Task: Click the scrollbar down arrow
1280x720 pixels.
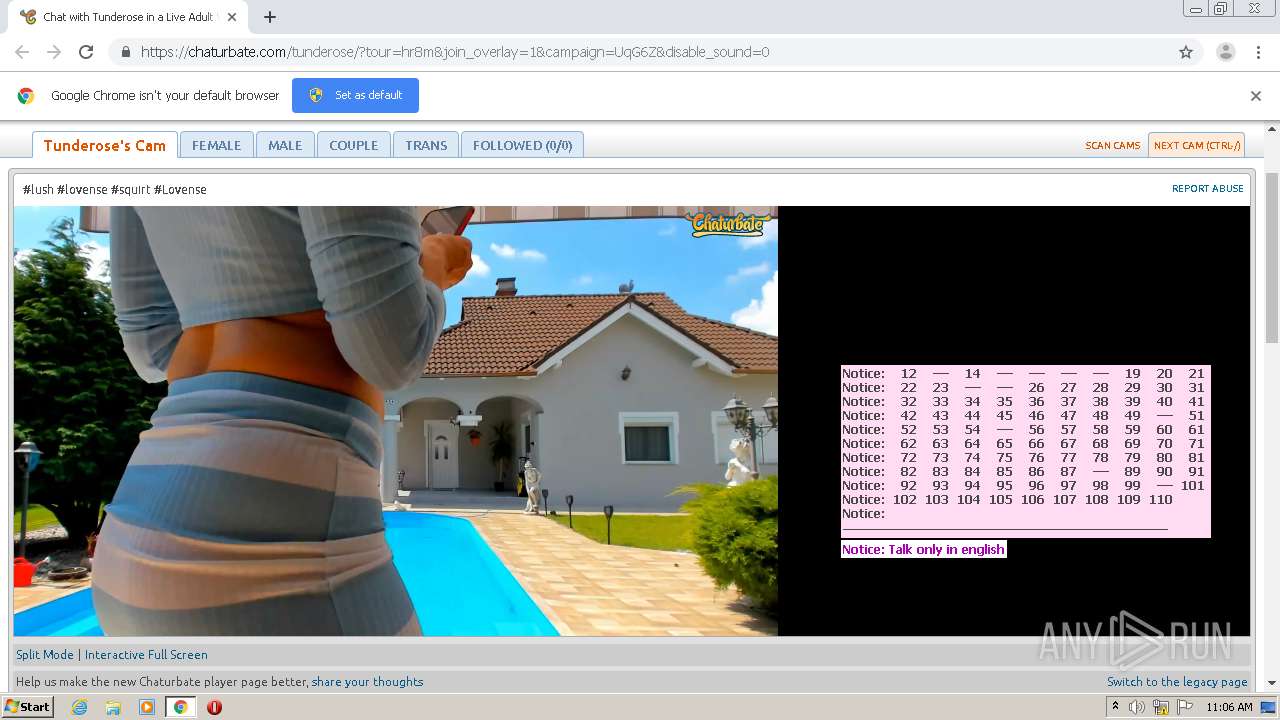Action: tap(1272, 684)
